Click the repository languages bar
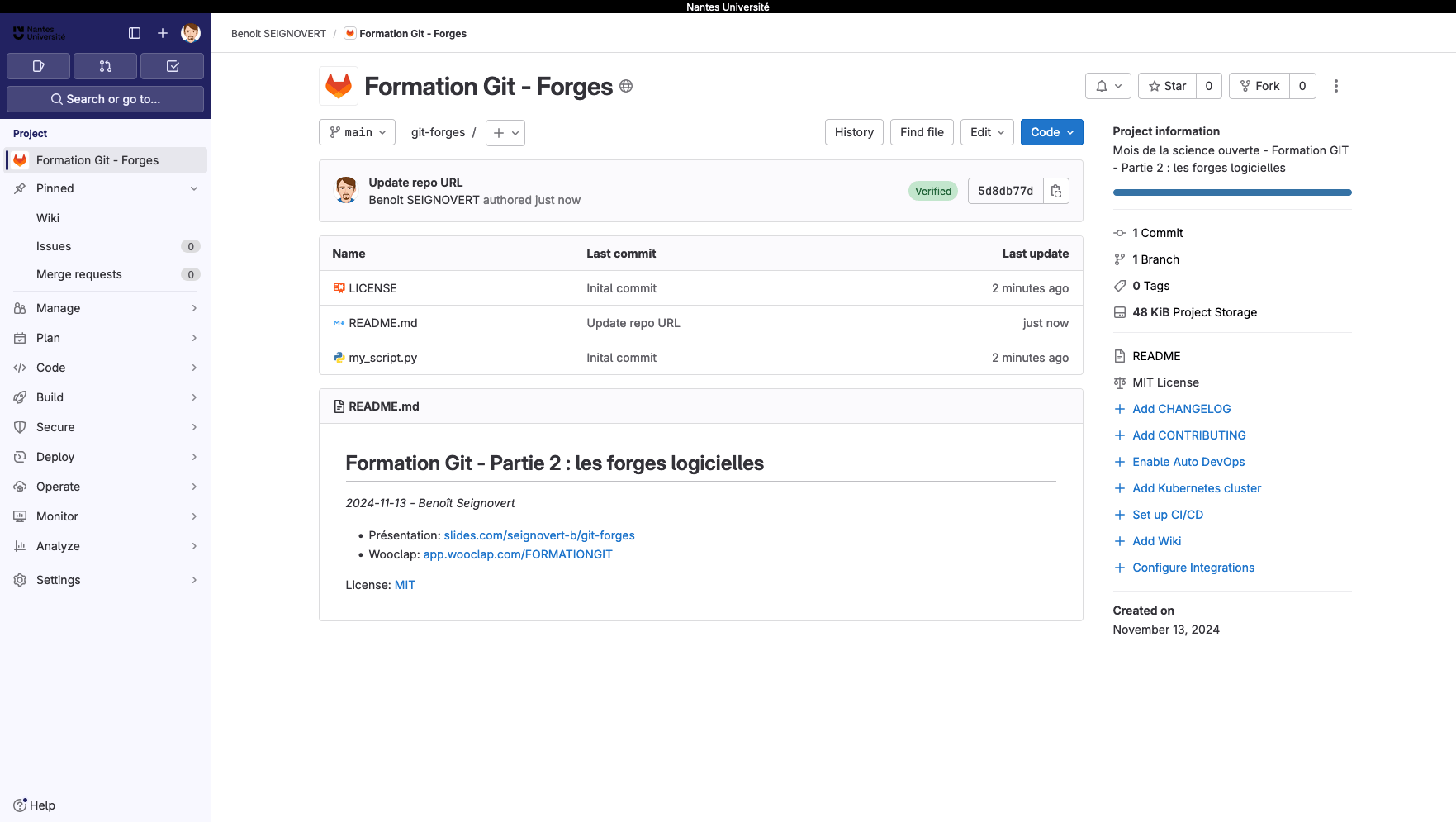 [x=1232, y=192]
